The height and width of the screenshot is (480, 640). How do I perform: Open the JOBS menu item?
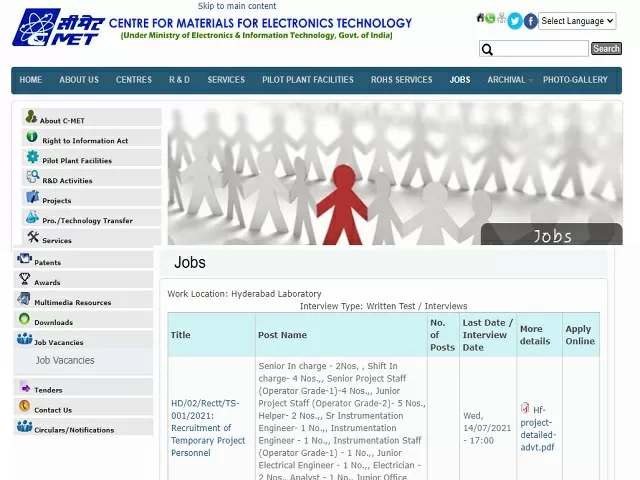pos(460,80)
